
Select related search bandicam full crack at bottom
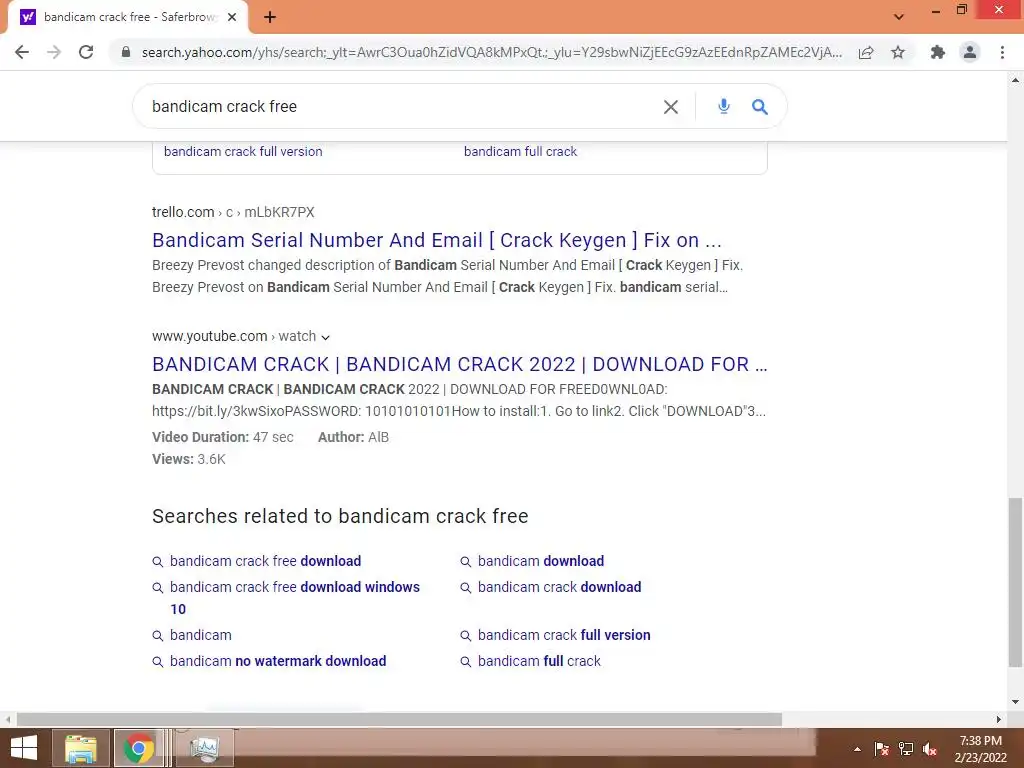pos(539,661)
